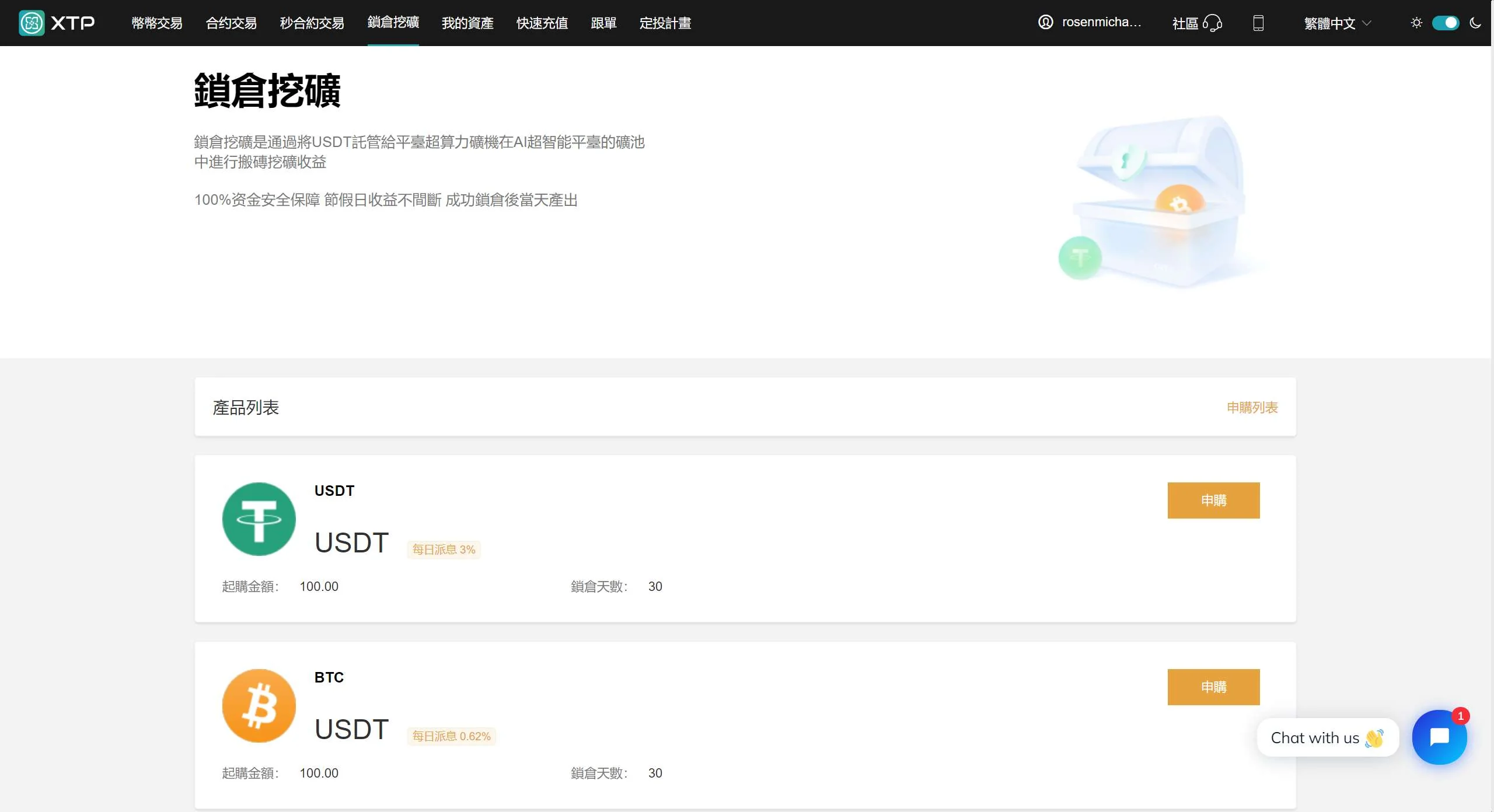Go to the 我的資產 menu item
The image size is (1494, 812).
pos(467,23)
